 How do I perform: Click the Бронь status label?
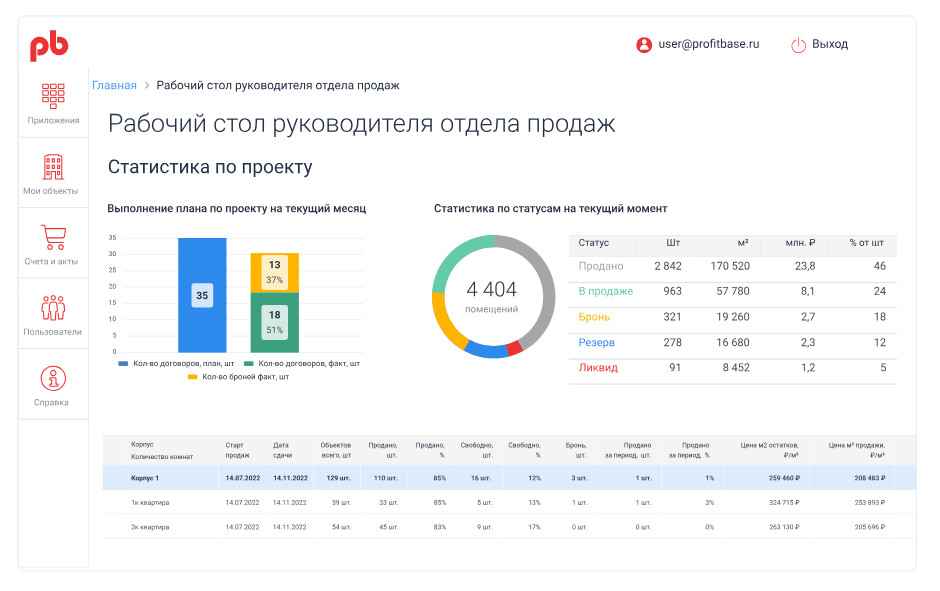click(594, 317)
